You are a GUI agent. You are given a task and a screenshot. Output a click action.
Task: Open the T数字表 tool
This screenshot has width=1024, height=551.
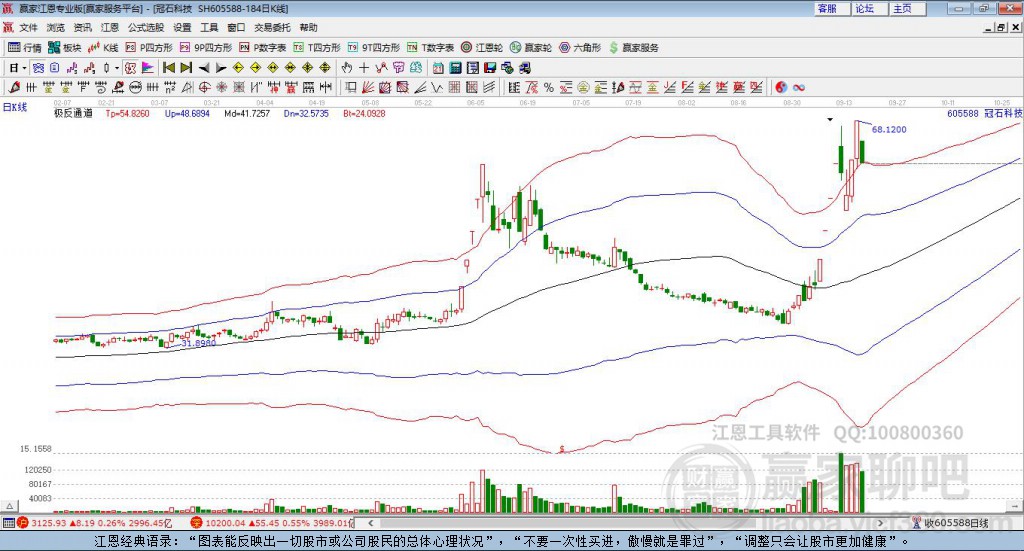430,48
